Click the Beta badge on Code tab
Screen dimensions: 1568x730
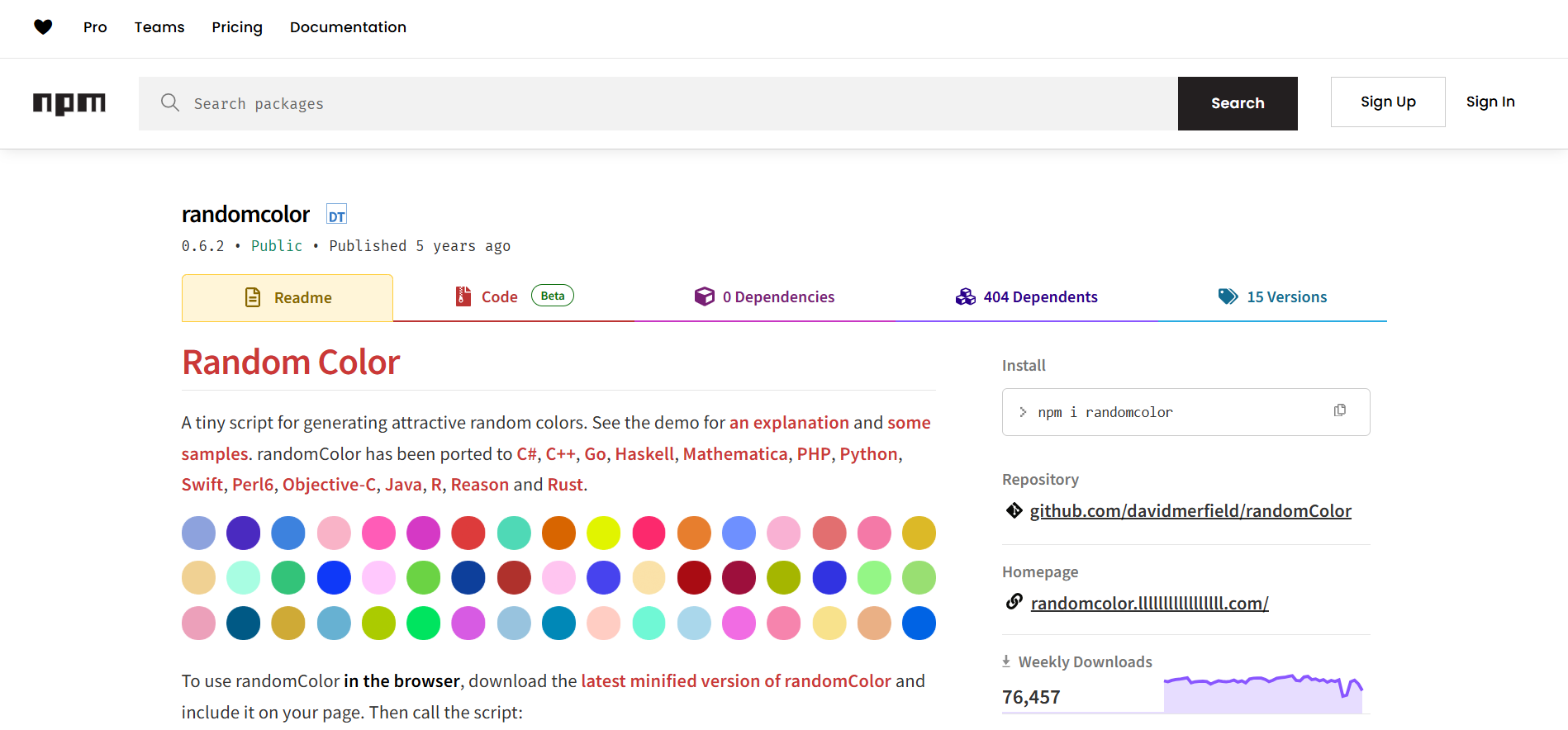553,296
